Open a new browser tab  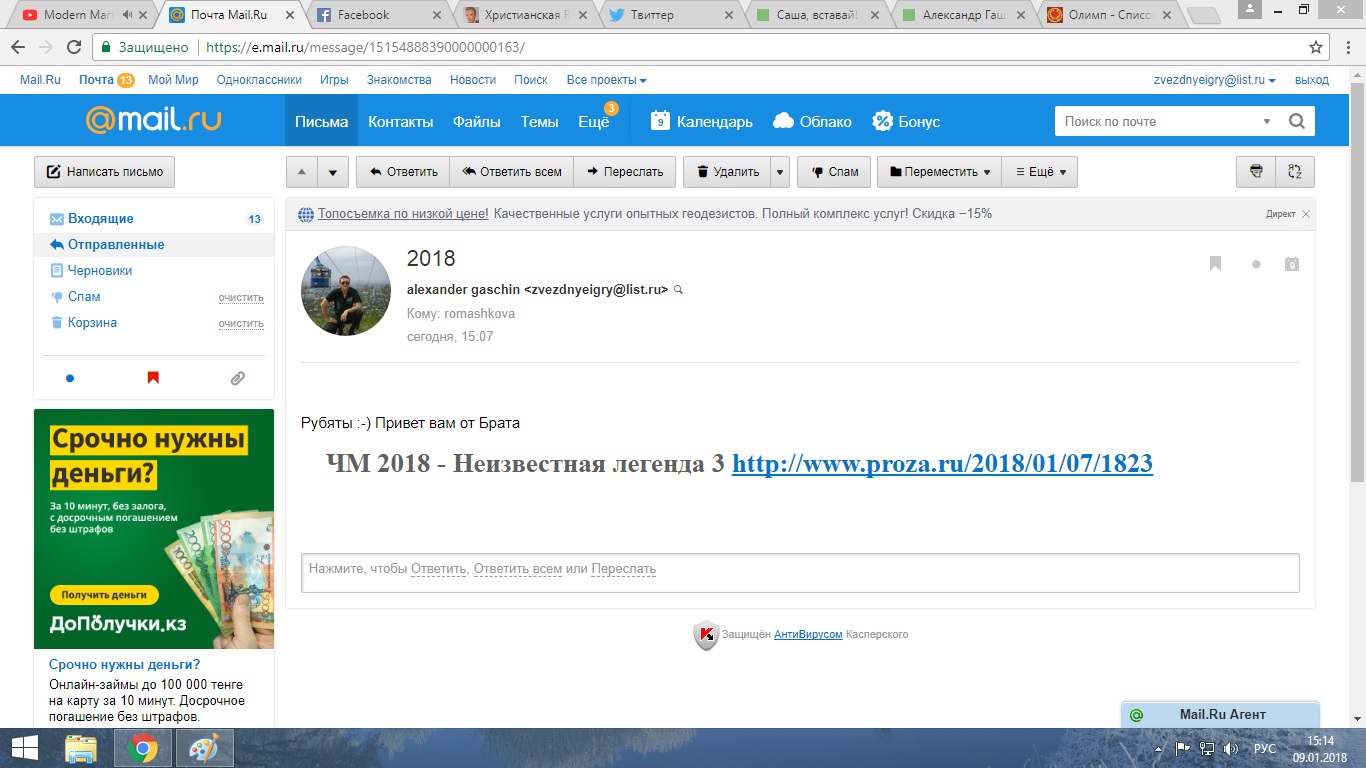click(x=1203, y=15)
